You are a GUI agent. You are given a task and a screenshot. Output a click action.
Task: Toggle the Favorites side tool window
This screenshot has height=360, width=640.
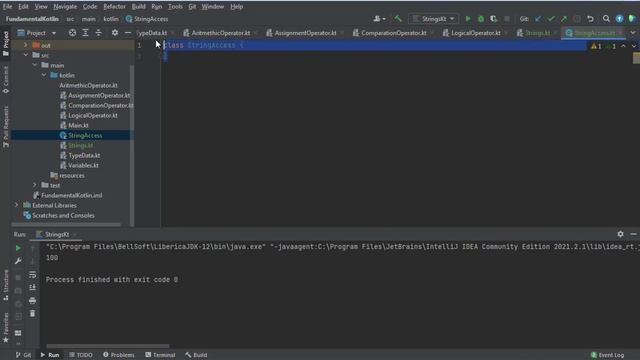[x=5, y=327]
